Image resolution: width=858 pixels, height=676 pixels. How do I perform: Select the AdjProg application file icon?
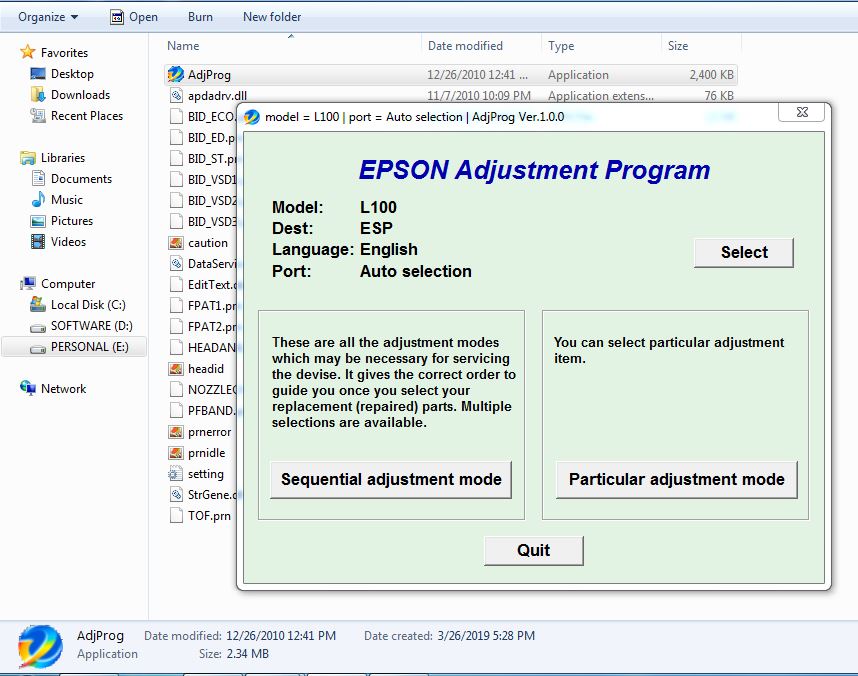pos(176,74)
